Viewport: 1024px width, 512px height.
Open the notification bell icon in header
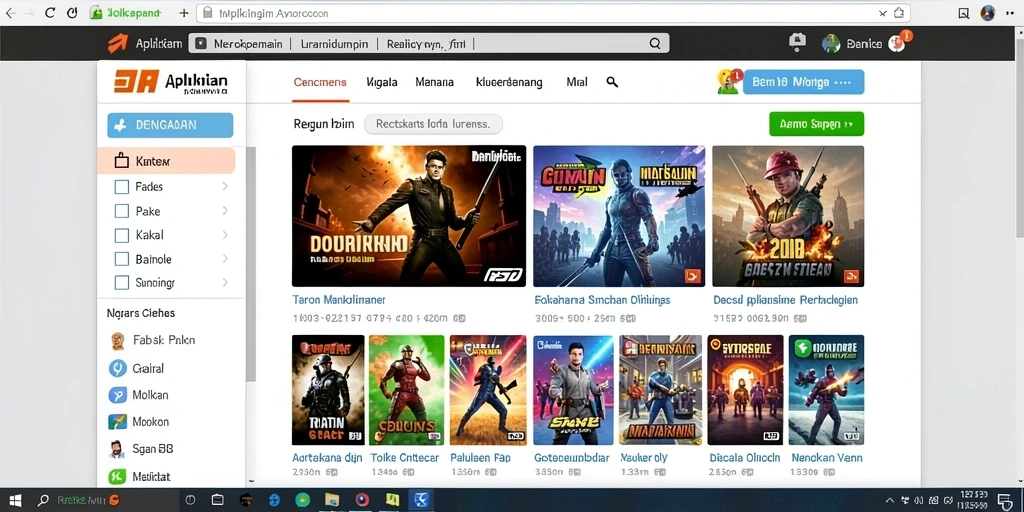pos(797,42)
